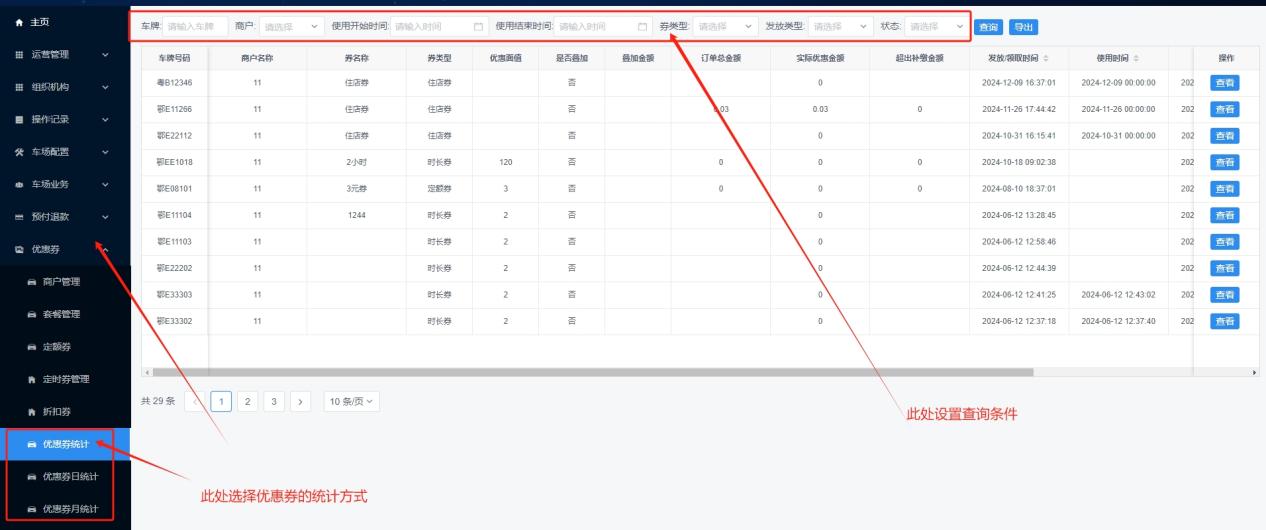Click calendar icon in 使用开始时间 field
Screen dimensions: 1266x530
click(478, 26)
